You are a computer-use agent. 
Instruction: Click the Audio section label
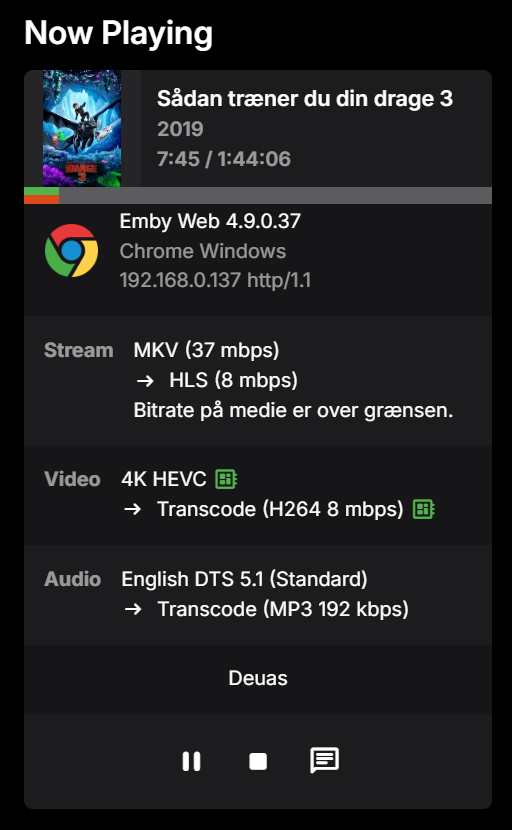[x=73, y=579]
